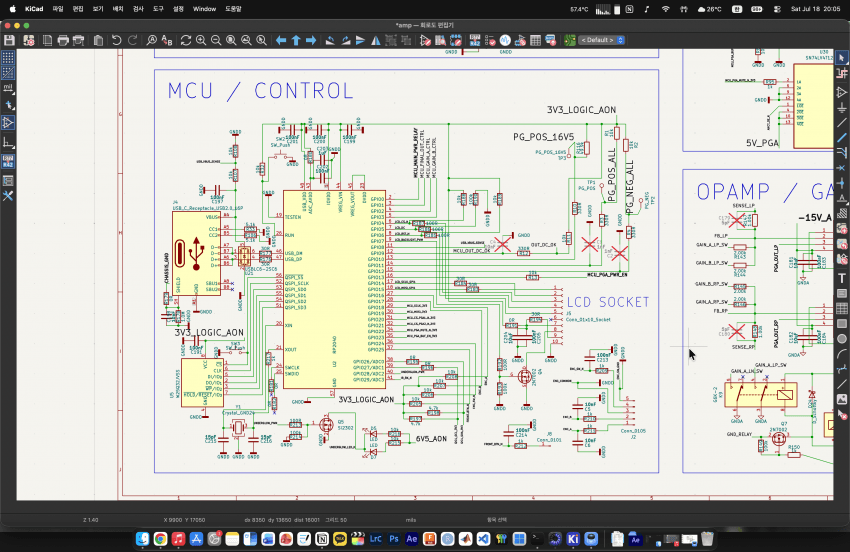Navigate forward with the right blue arrow

[311, 40]
